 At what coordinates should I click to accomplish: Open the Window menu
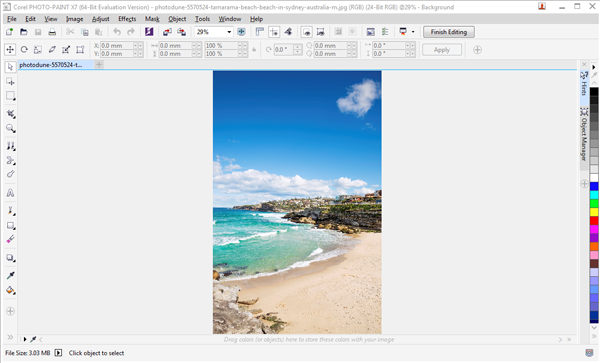(230, 19)
